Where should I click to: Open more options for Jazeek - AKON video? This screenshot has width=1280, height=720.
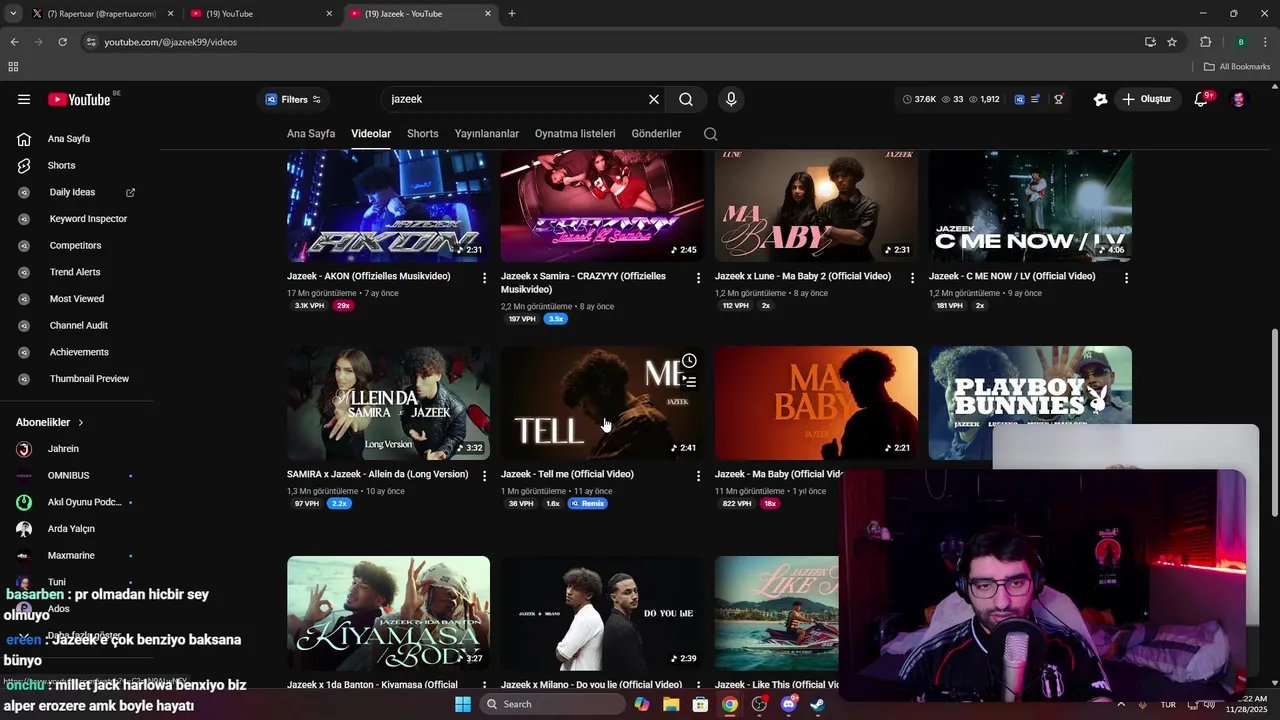(x=485, y=278)
